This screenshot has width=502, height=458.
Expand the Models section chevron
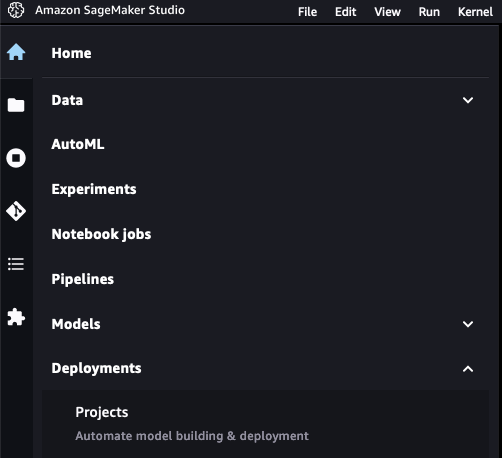tap(468, 324)
